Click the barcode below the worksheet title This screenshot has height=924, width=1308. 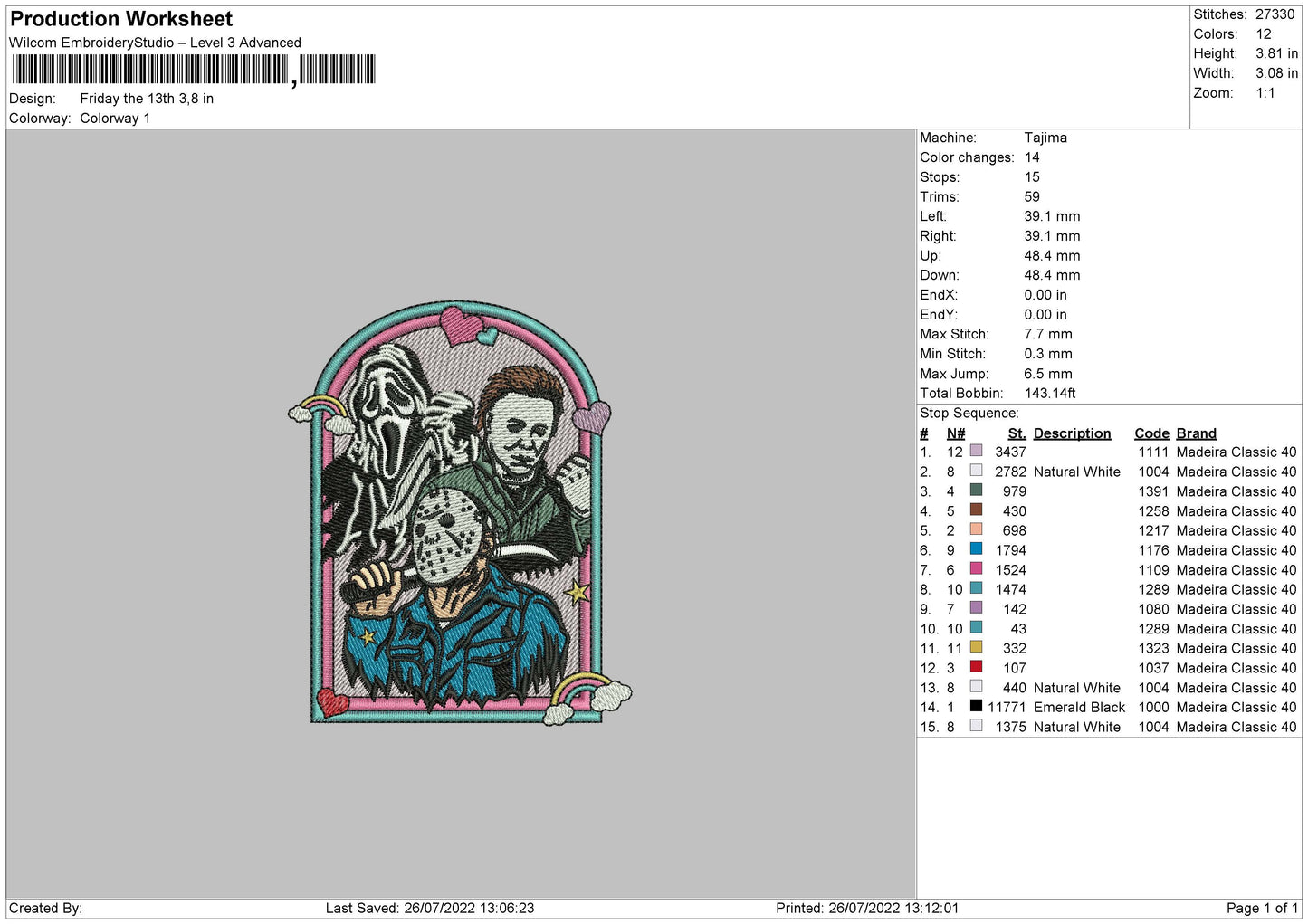tap(194, 70)
